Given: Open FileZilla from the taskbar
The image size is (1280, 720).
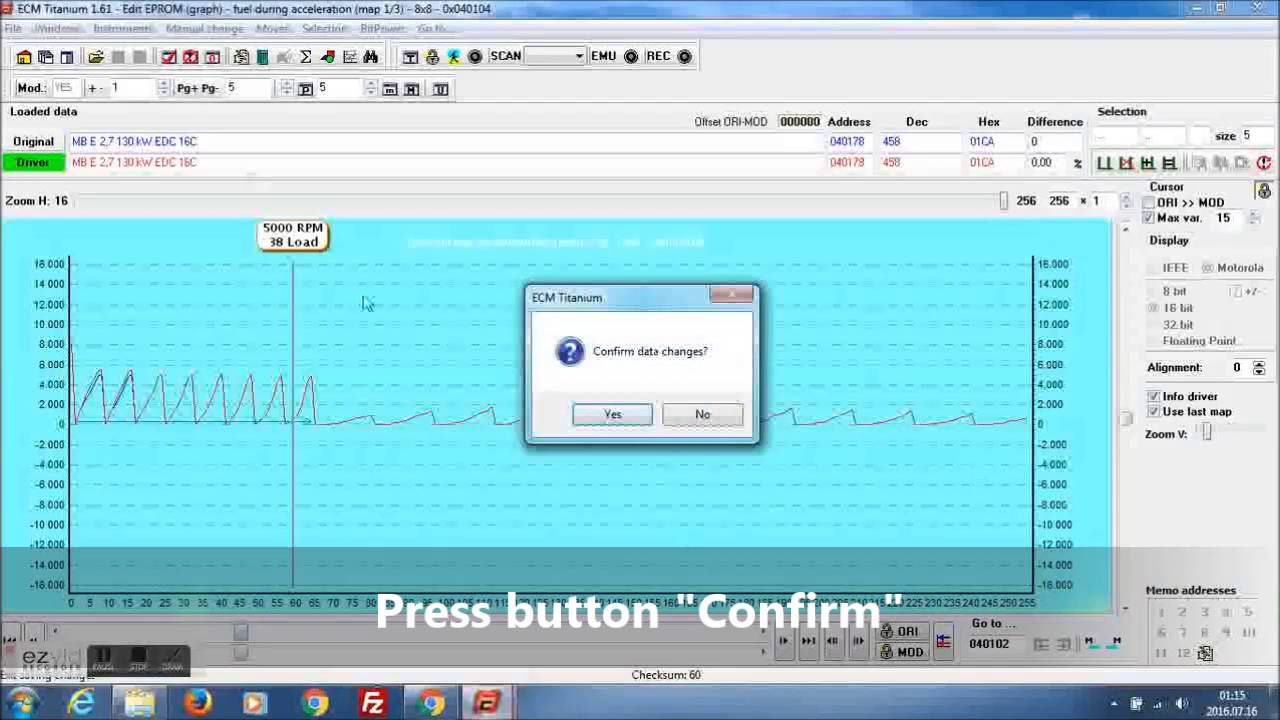Looking at the screenshot, I should [x=373, y=703].
